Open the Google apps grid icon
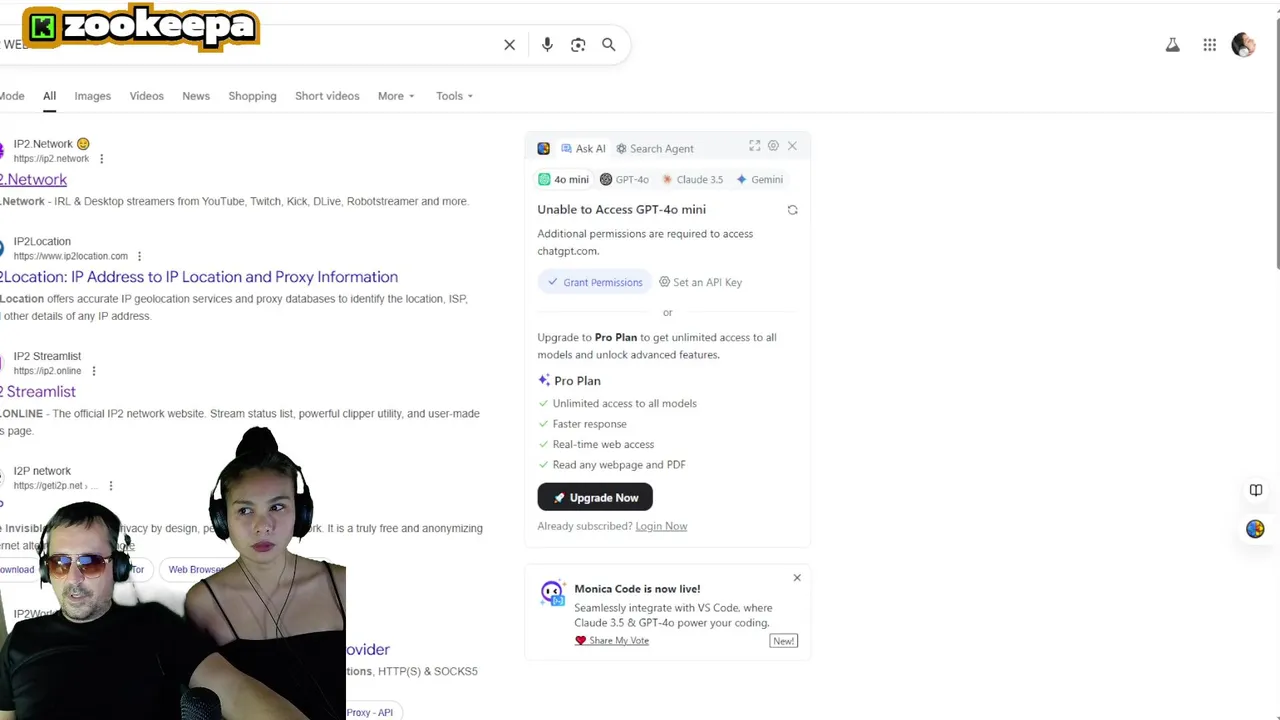 tap(1210, 44)
